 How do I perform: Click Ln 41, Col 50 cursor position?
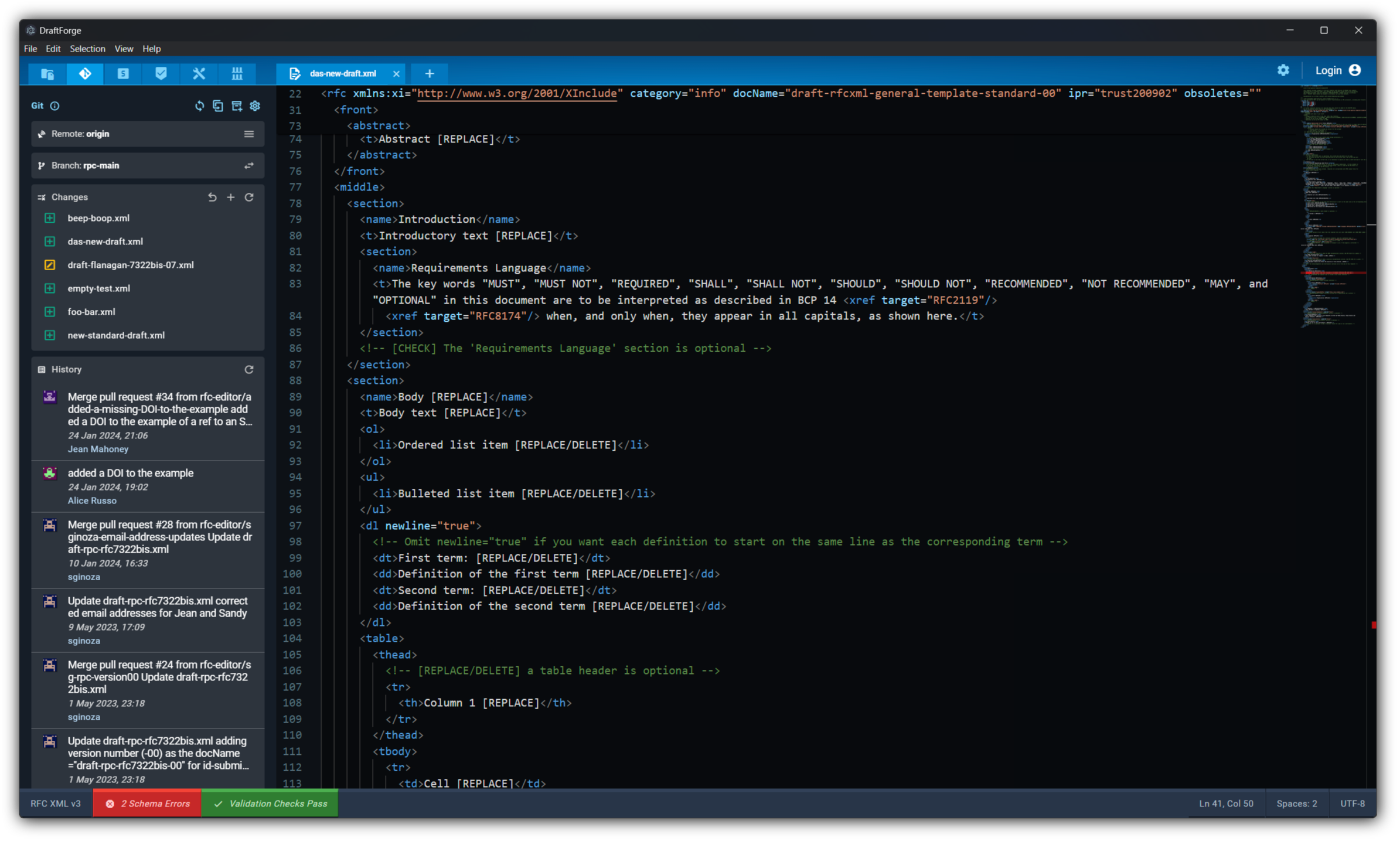[1226, 804]
